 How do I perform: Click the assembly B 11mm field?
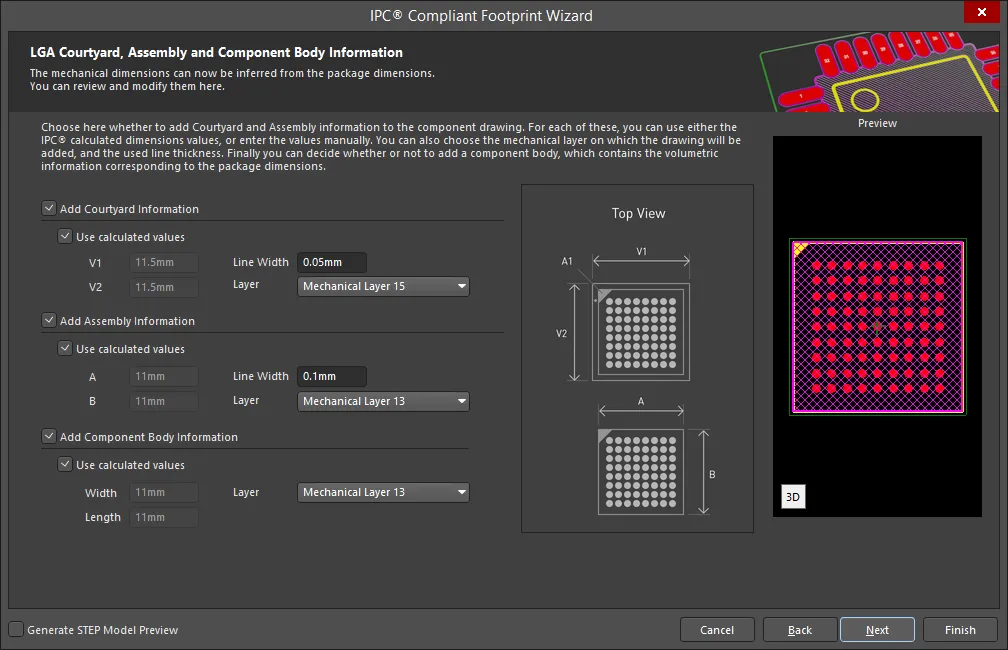pos(164,401)
